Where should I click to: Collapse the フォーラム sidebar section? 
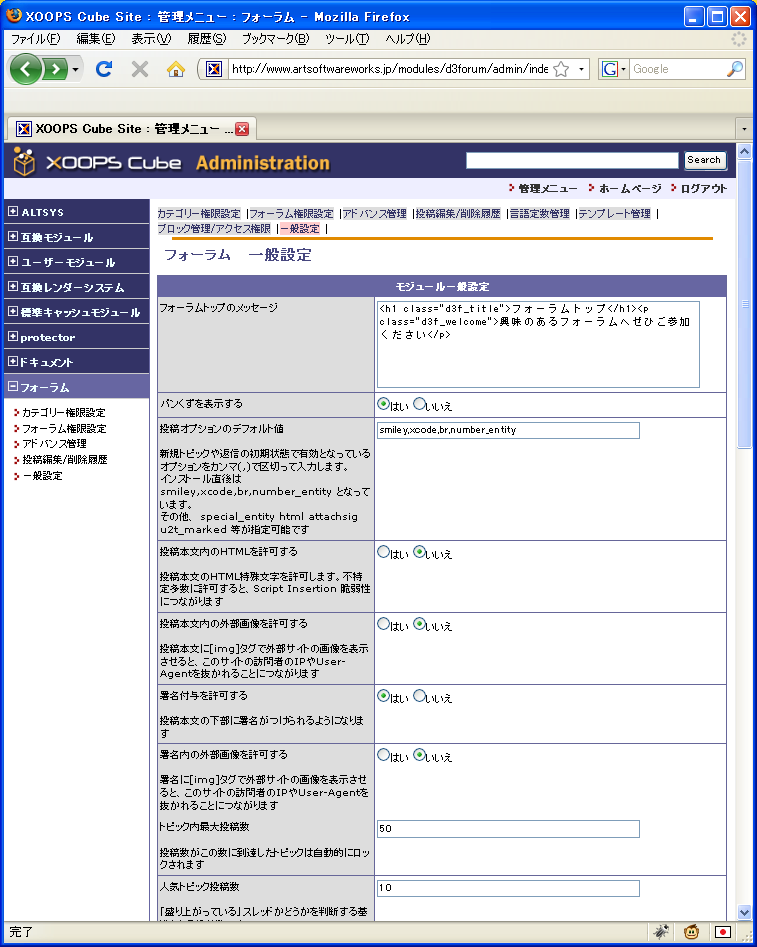coord(12,387)
